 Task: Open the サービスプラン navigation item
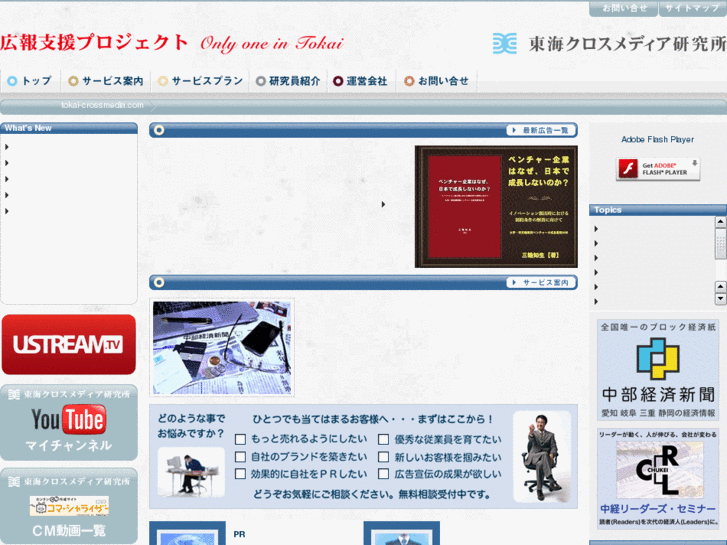pyautogui.click(x=201, y=81)
